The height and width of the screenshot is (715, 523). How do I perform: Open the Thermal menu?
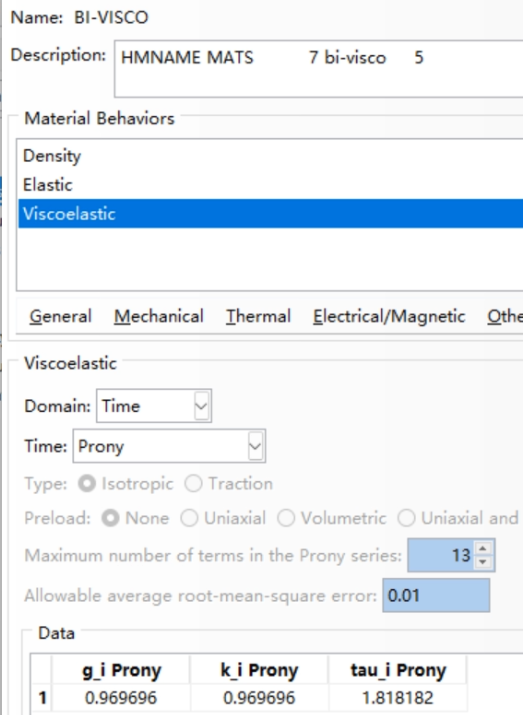(259, 316)
